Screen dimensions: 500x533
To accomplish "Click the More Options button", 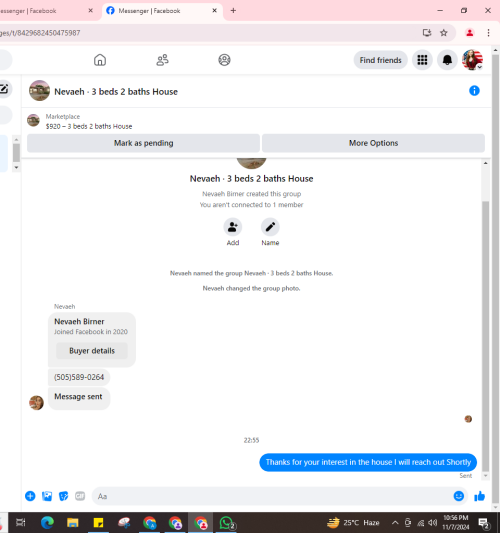I will (x=373, y=143).
